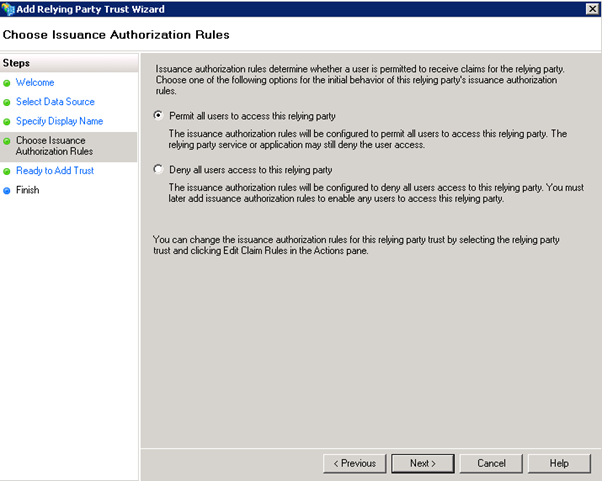Click green icon beside Specify Display Name
Viewport: 602px width, 481px height.
click(x=7, y=122)
